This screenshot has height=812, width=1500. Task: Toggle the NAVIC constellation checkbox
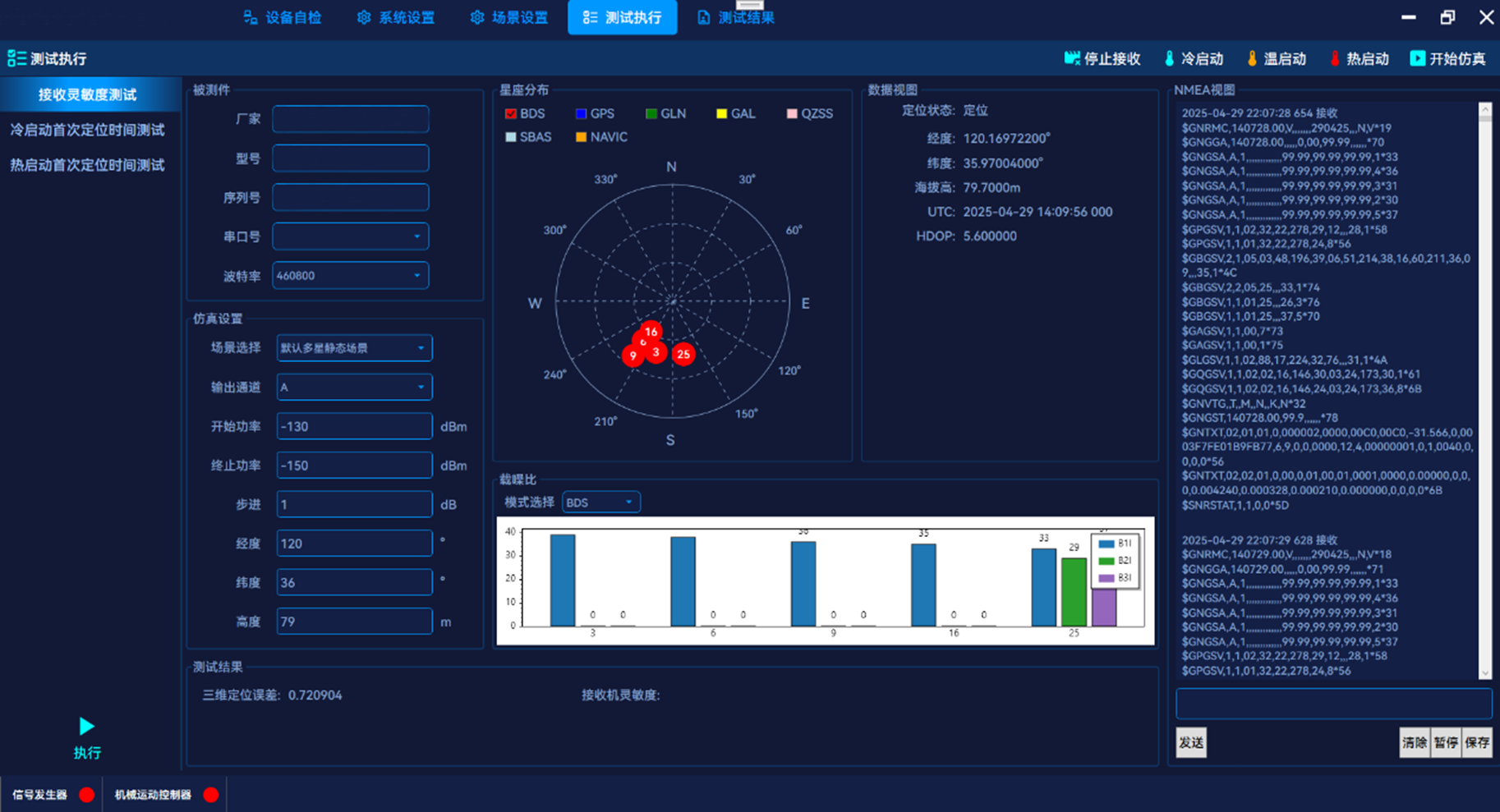(581, 137)
